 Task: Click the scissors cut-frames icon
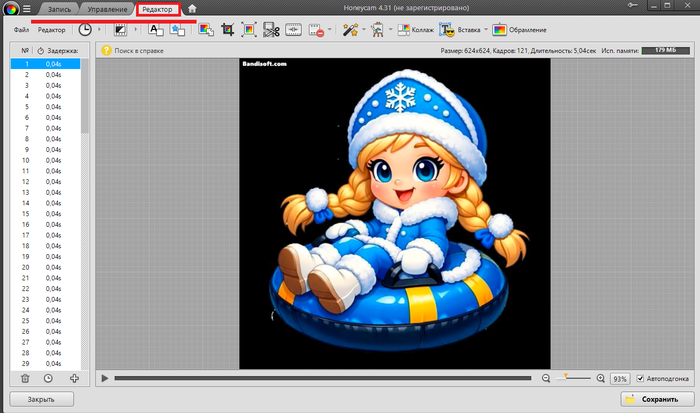click(271, 30)
